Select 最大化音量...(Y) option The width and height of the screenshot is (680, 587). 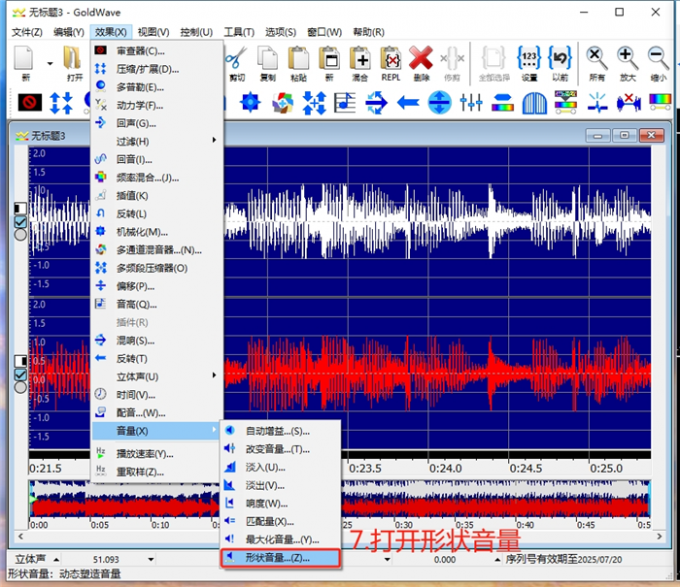point(280,539)
